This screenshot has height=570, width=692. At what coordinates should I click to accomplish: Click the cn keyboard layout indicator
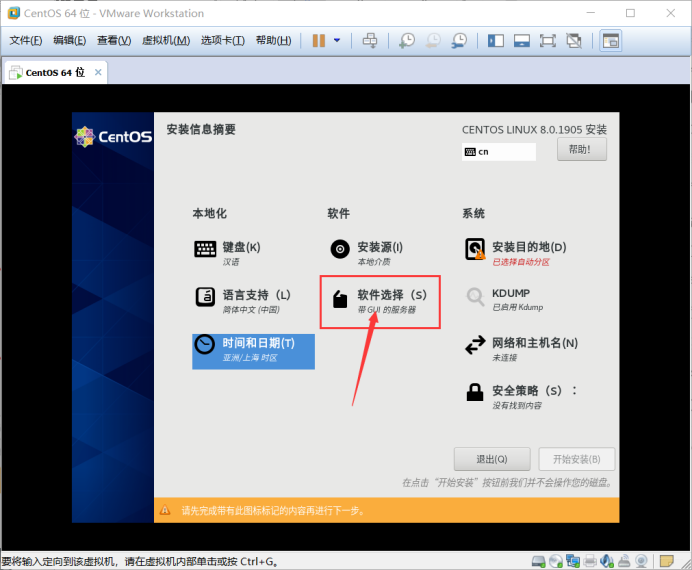(x=499, y=152)
